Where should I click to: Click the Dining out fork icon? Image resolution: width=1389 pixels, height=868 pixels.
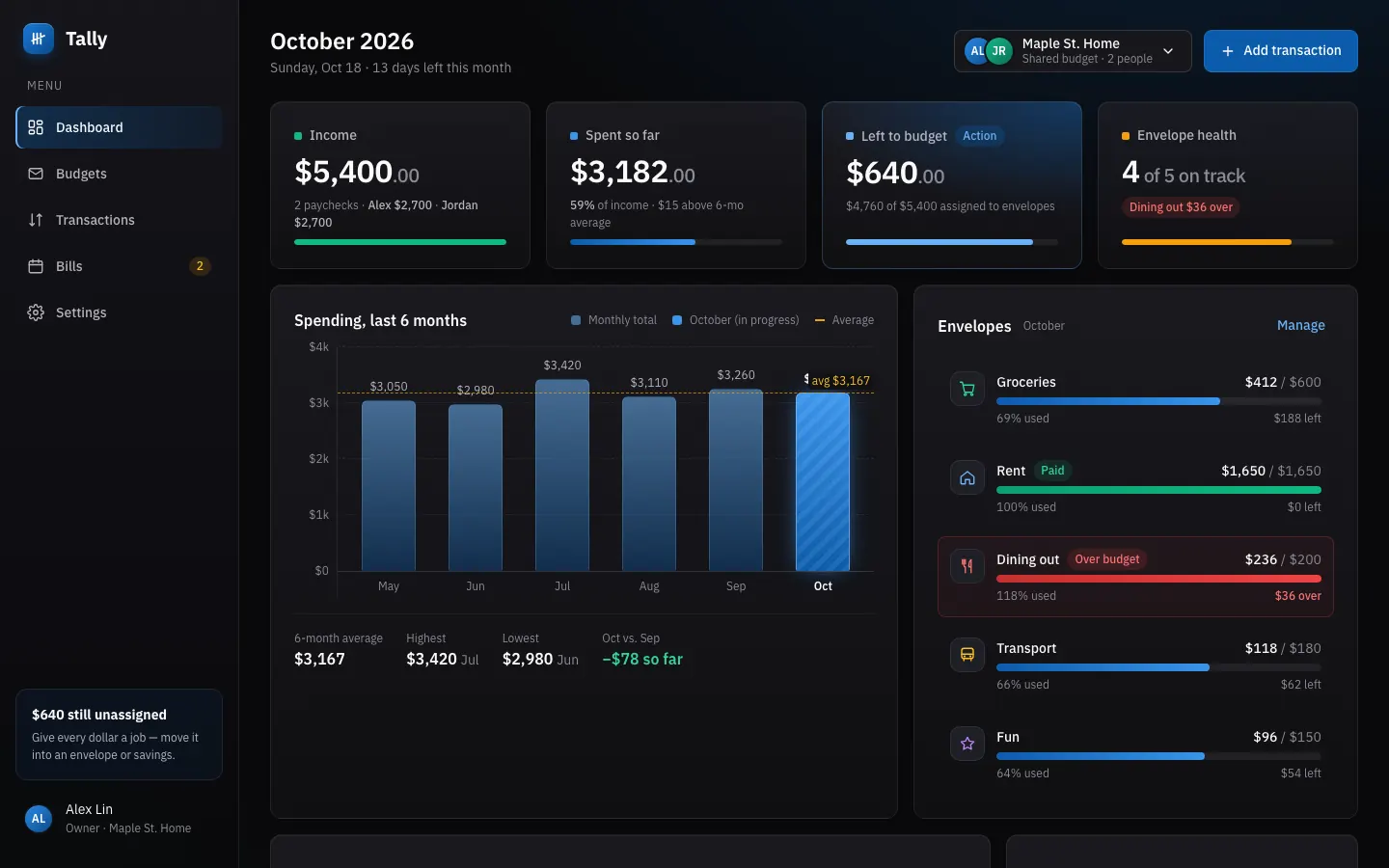[x=967, y=566]
